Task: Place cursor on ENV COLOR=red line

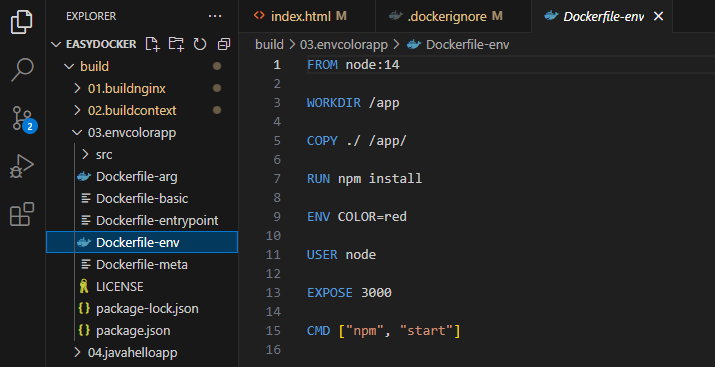Action: click(x=357, y=217)
